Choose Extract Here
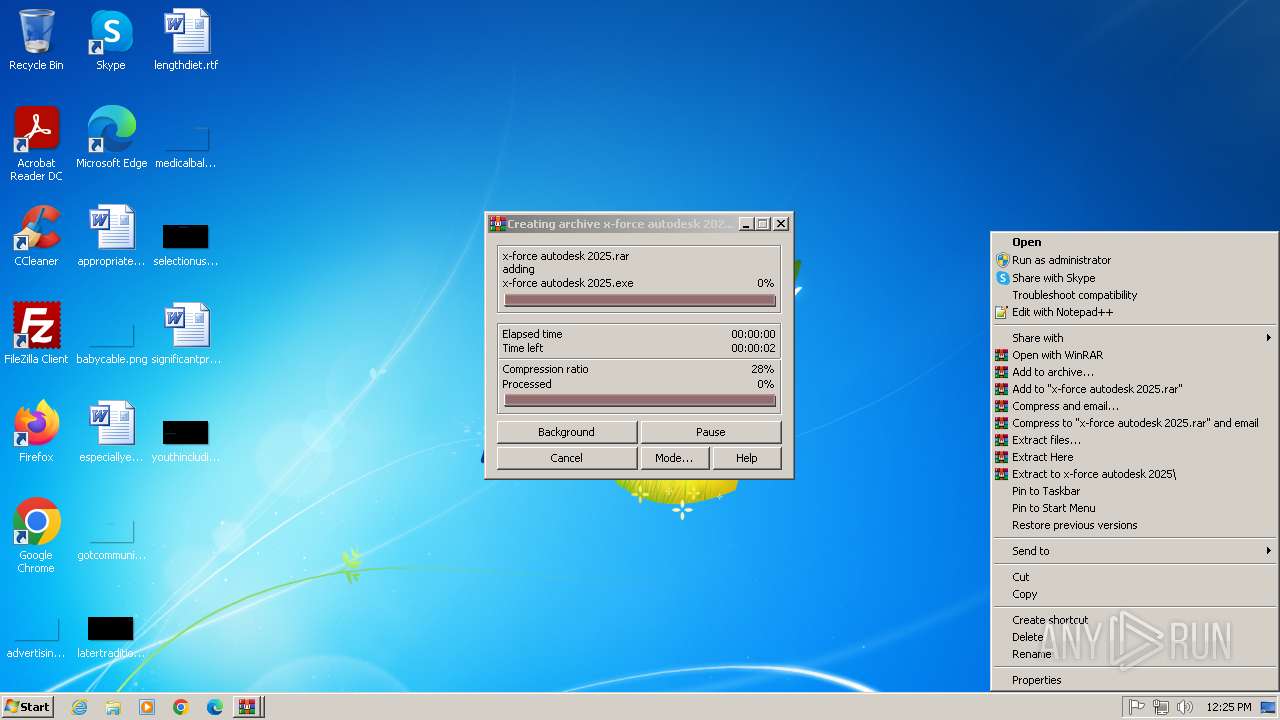The width and height of the screenshot is (1280, 720). coord(1134,457)
